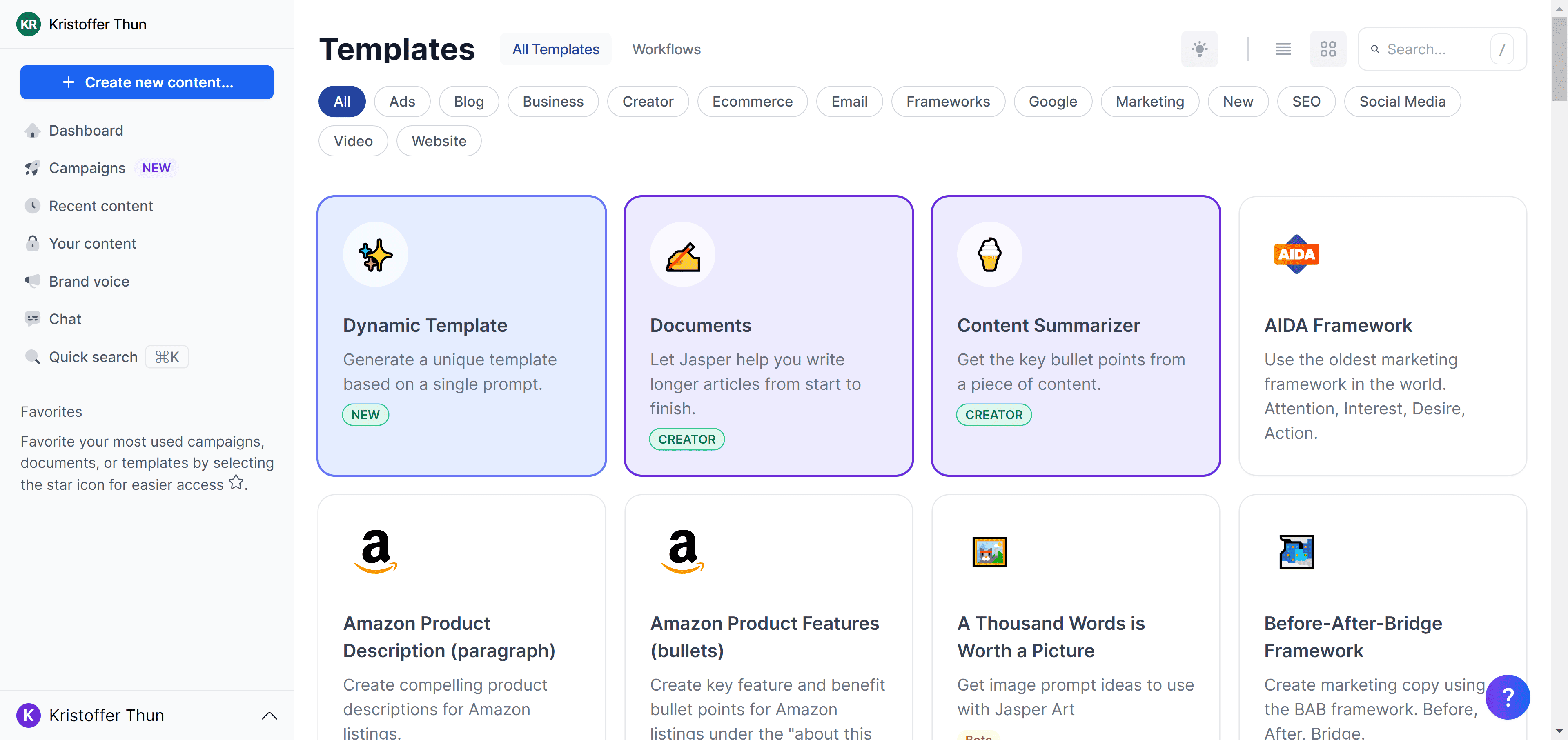
Task: Click the Quick search magnifier icon
Action: coord(32,357)
